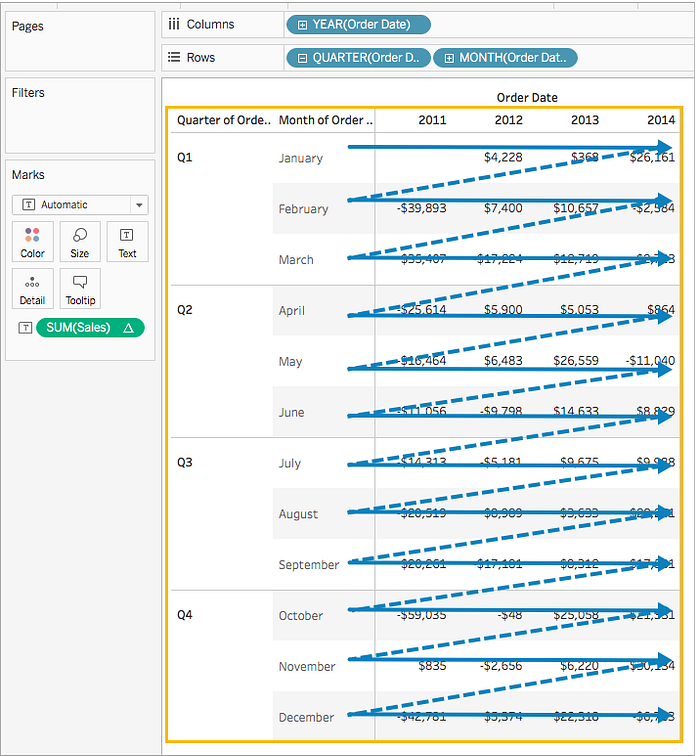Click the delta icon on SUM(Sales) pill
Image resolution: width=700 pixels, height=756 pixels.
coord(128,328)
